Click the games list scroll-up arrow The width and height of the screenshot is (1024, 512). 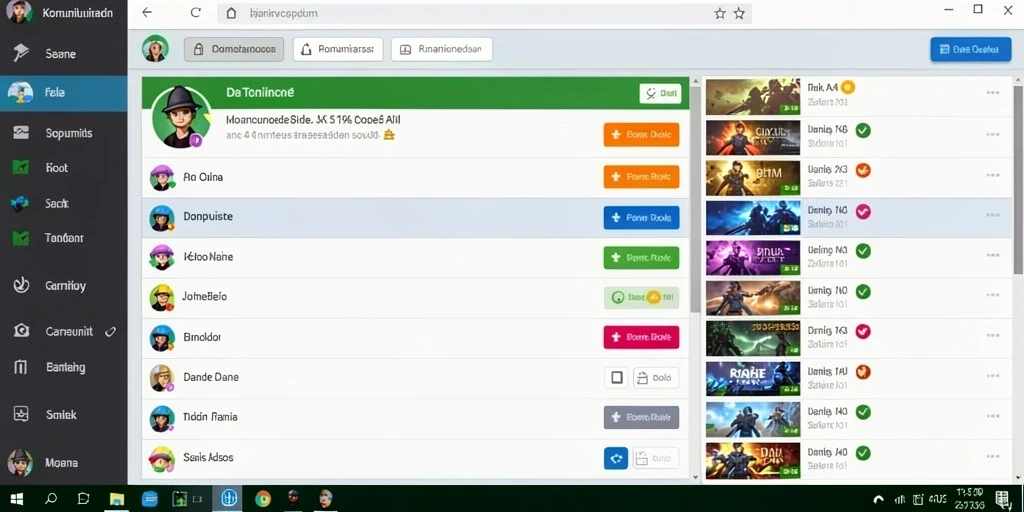(x=1017, y=81)
